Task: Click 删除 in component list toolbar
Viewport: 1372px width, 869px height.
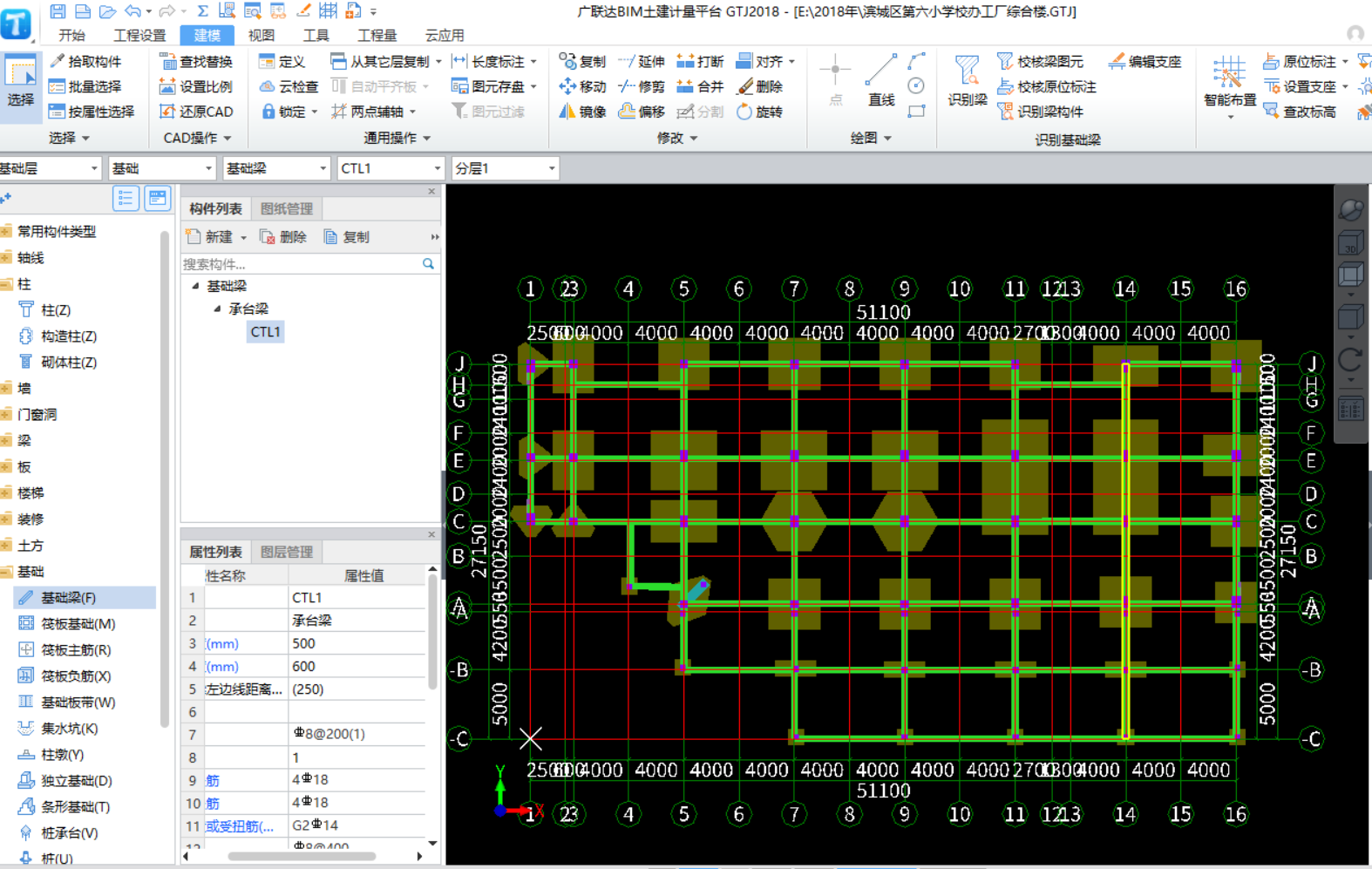Action: tap(284, 237)
